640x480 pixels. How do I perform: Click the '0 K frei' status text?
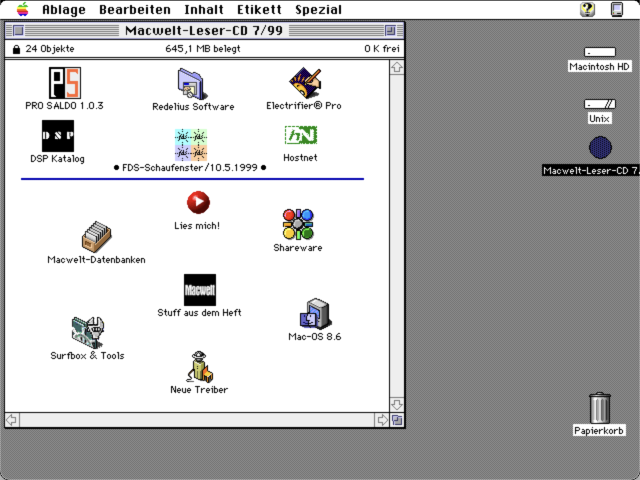click(382, 49)
